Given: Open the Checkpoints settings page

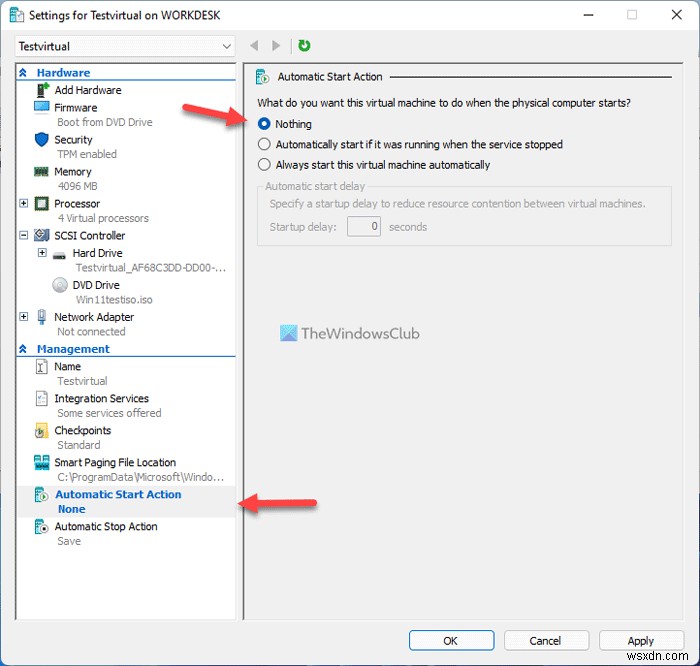Looking at the screenshot, I should pyautogui.click(x=83, y=430).
